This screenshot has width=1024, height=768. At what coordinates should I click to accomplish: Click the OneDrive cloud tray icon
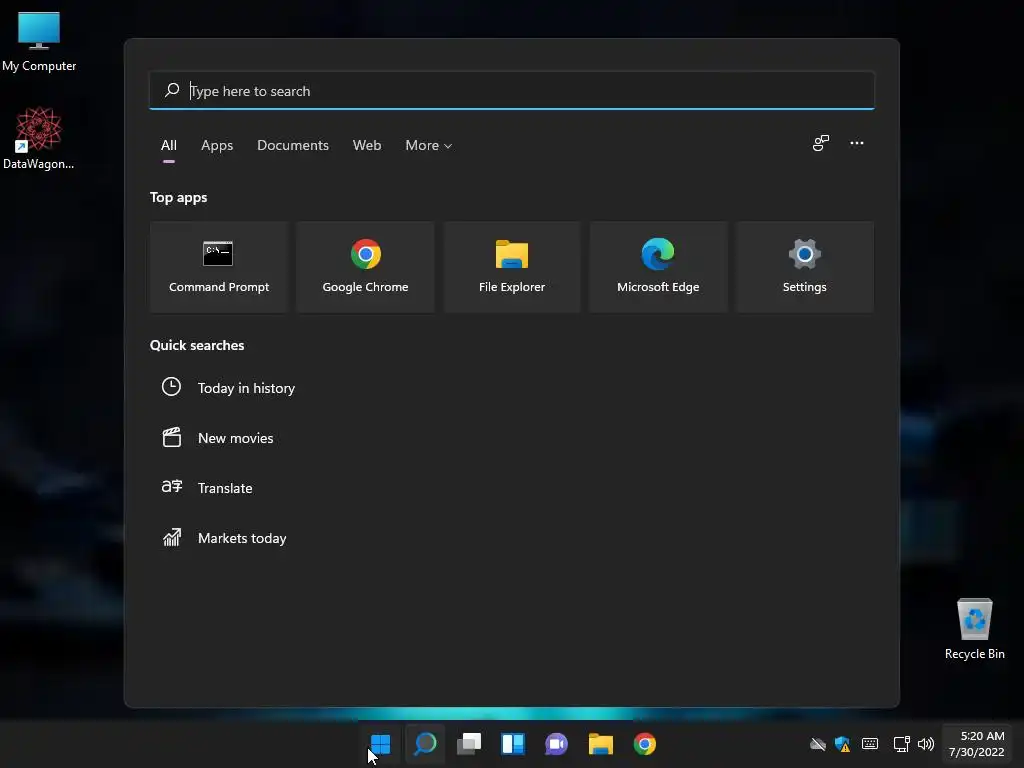(x=818, y=744)
